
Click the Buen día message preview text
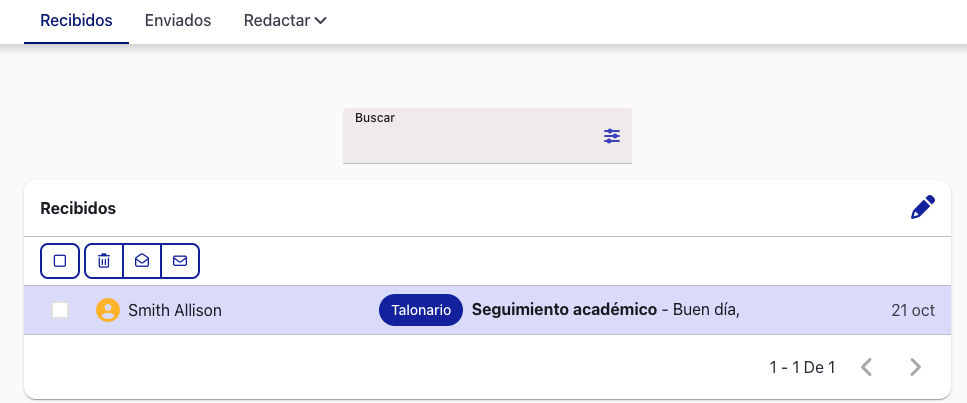[x=706, y=311]
